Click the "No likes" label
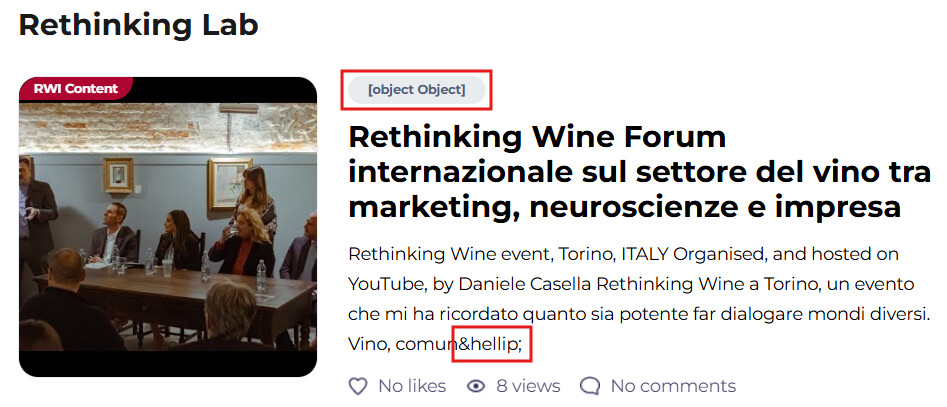 [412, 386]
